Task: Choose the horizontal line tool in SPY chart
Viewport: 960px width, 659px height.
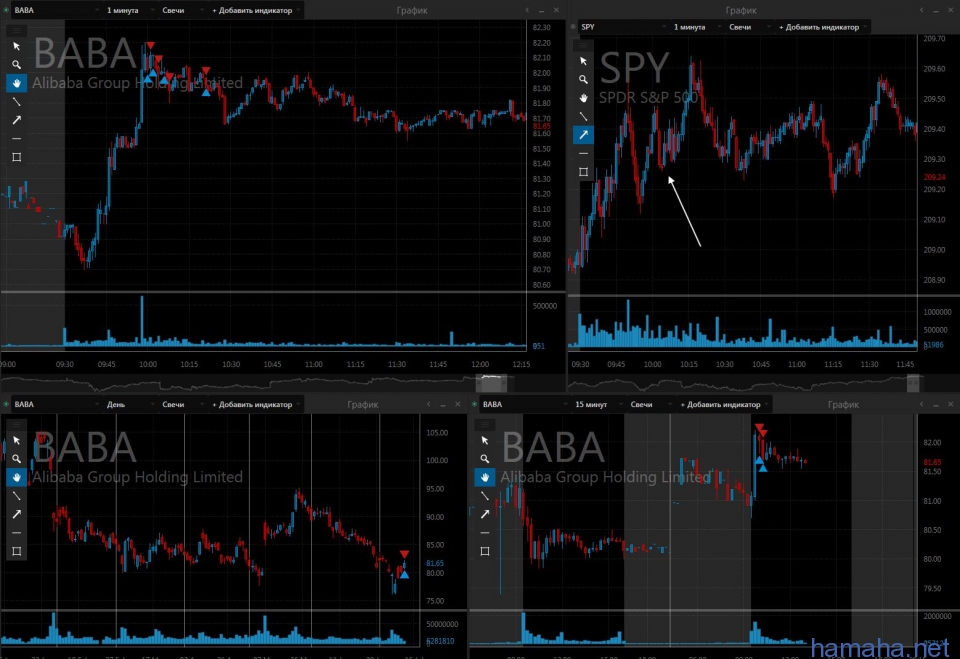Action: pyautogui.click(x=583, y=153)
